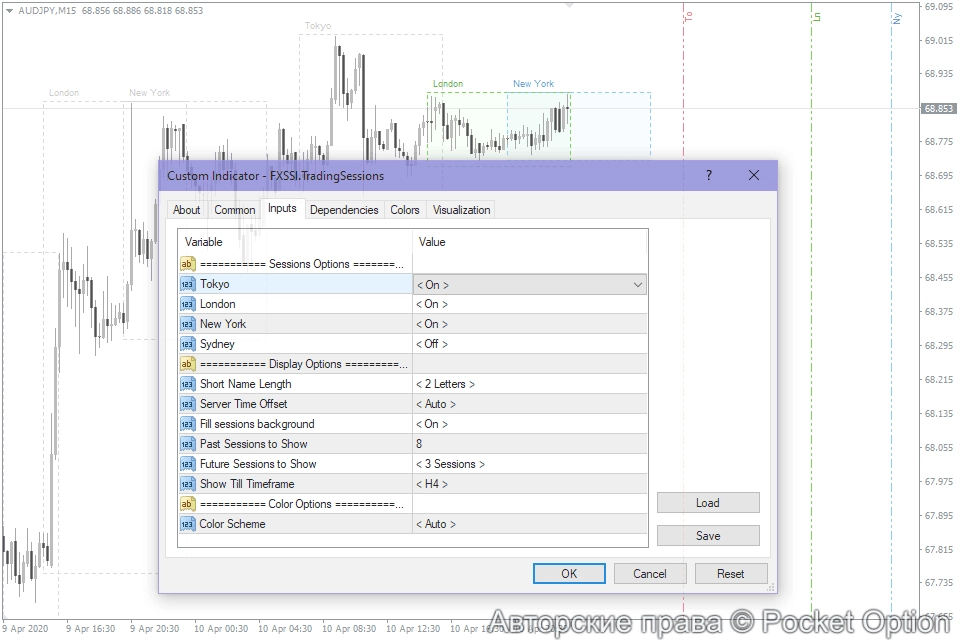
Task: Click the Load button
Action: coord(708,503)
